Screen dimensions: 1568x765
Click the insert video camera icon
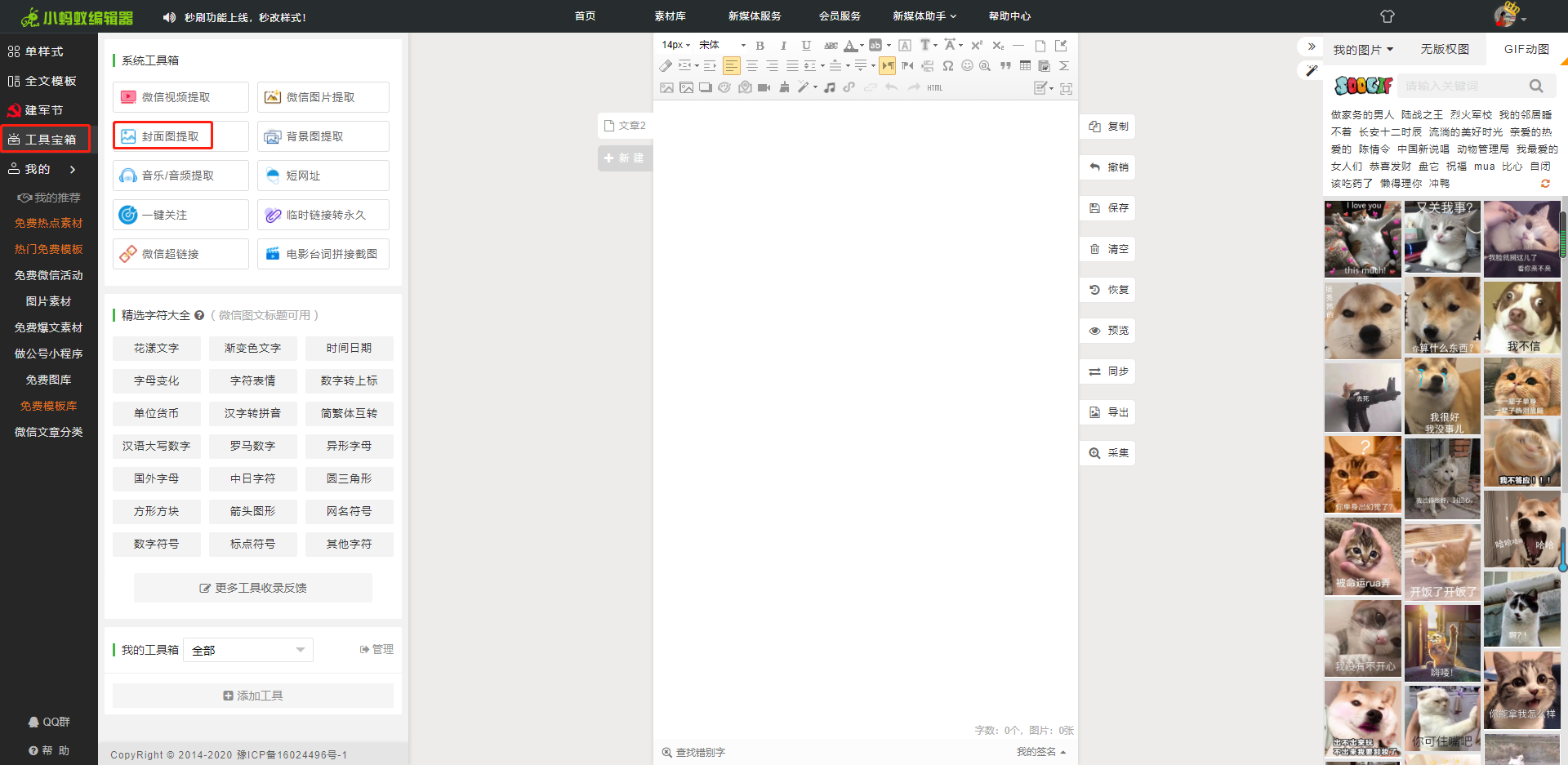click(764, 87)
